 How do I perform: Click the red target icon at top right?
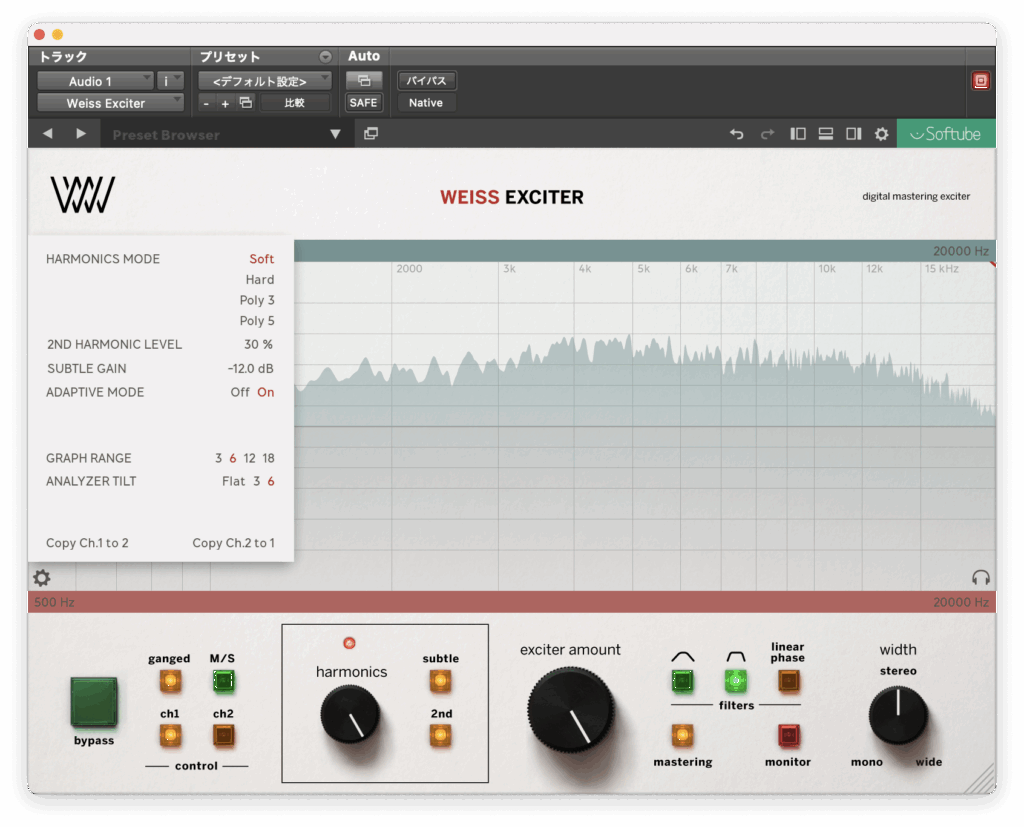pyautogui.click(x=980, y=81)
